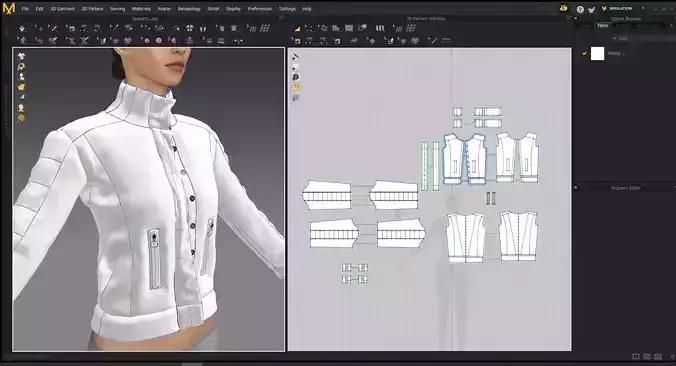Click the Marvelous Designer logo
Viewport: 676px width, 366px height.
pos(9,9)
